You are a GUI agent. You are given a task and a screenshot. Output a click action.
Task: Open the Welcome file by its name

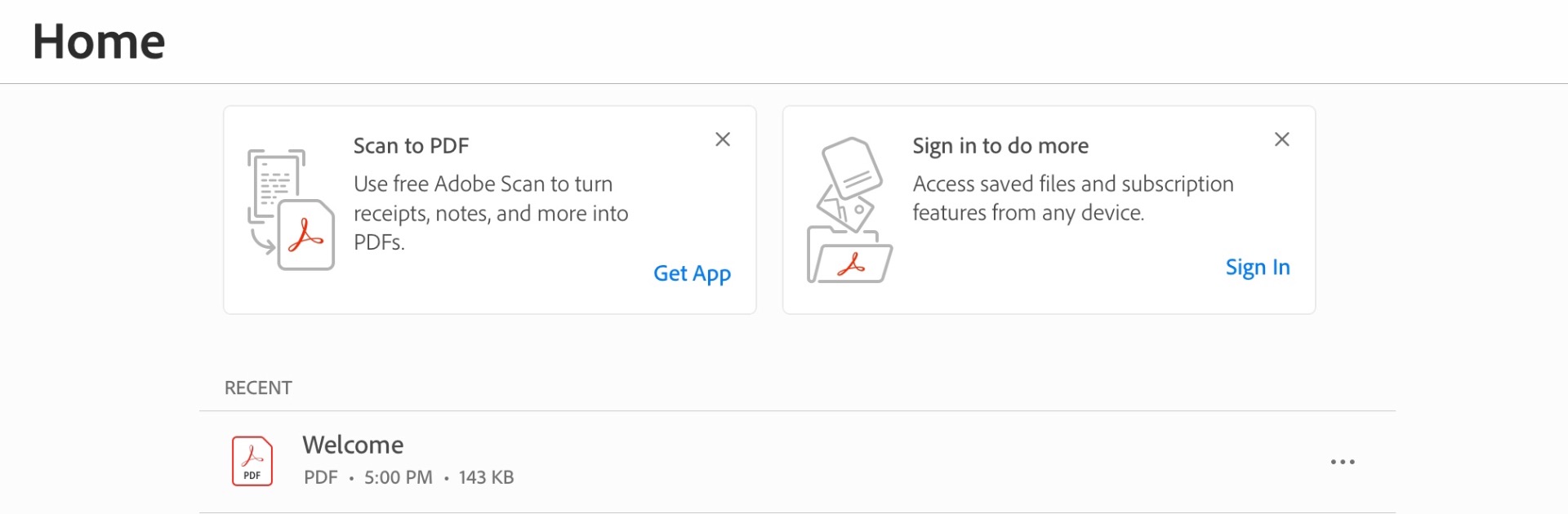[353, 445]
